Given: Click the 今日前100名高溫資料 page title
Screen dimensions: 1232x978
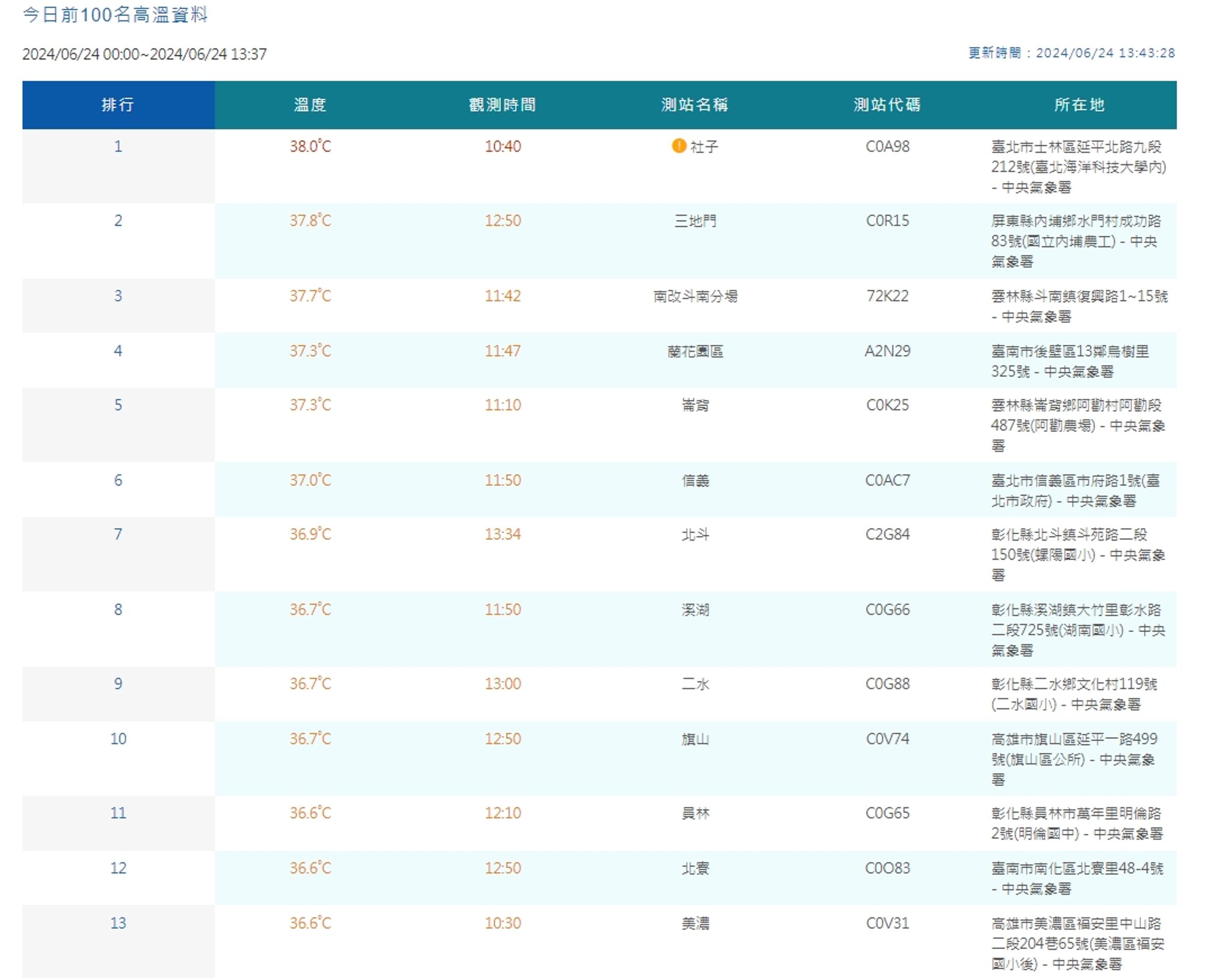Looking at the screenshot, I should [x=115, y=15].
